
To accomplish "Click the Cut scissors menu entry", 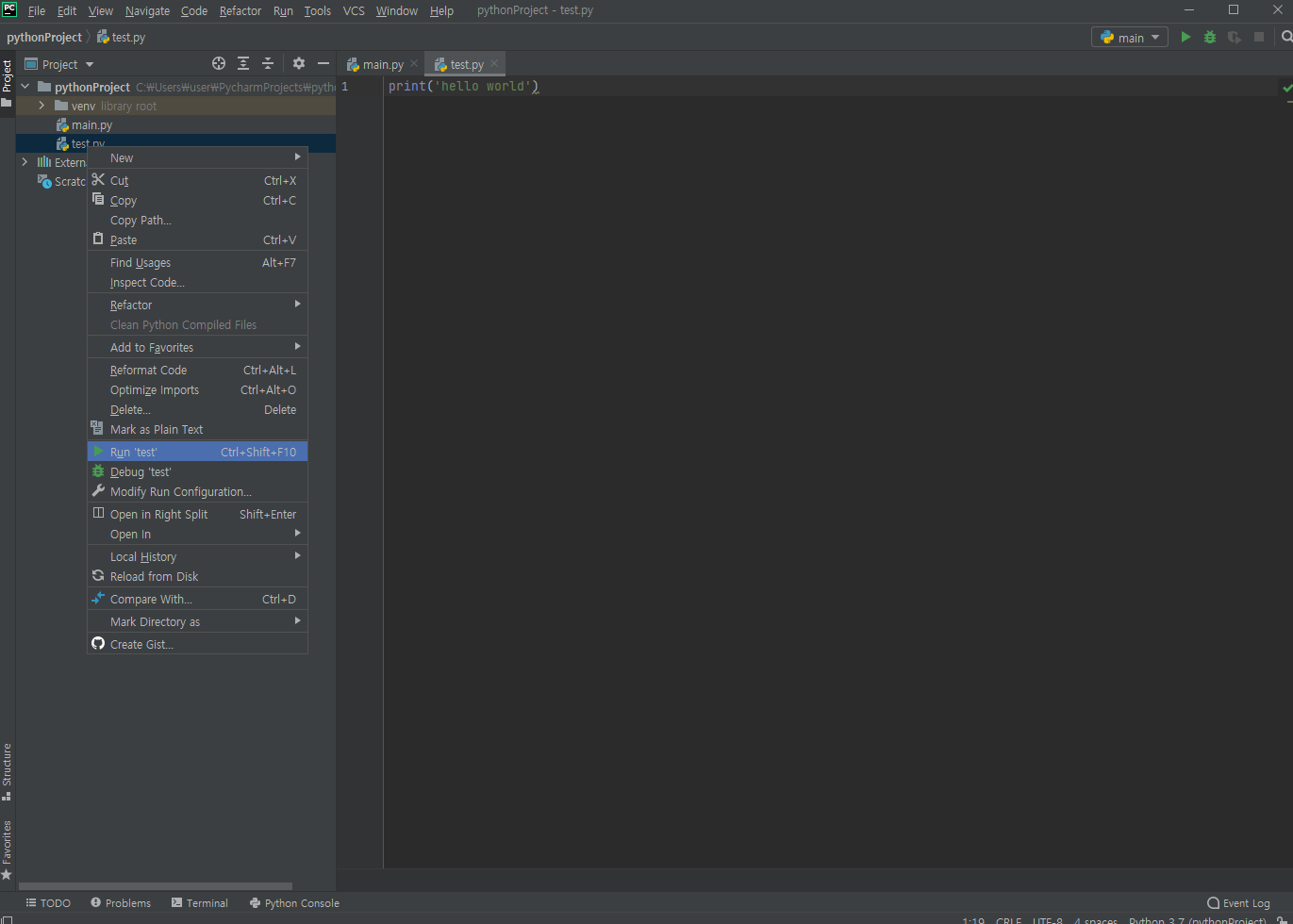I will coord(197,180).
